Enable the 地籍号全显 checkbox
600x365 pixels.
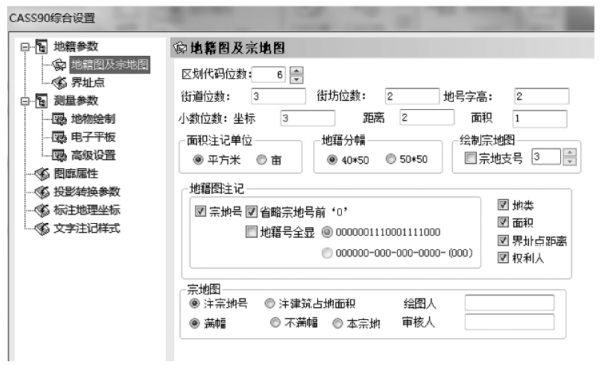251,232
